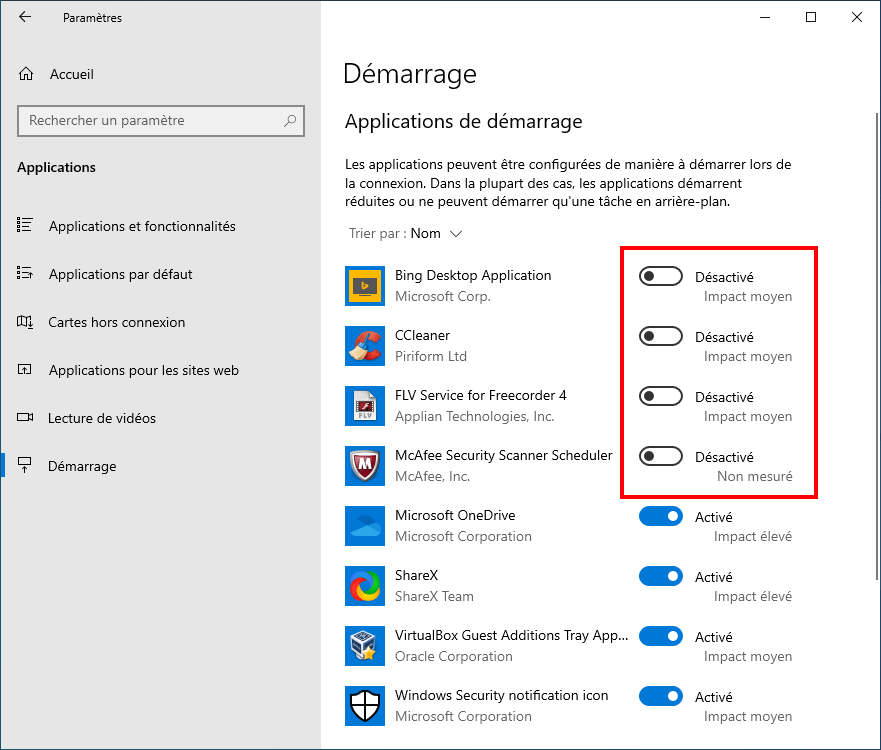Click the Microsoft OneDrive cloud icon
Image resolution: width=881 pixels, height=750 pixels.
(x=365, y=526)
